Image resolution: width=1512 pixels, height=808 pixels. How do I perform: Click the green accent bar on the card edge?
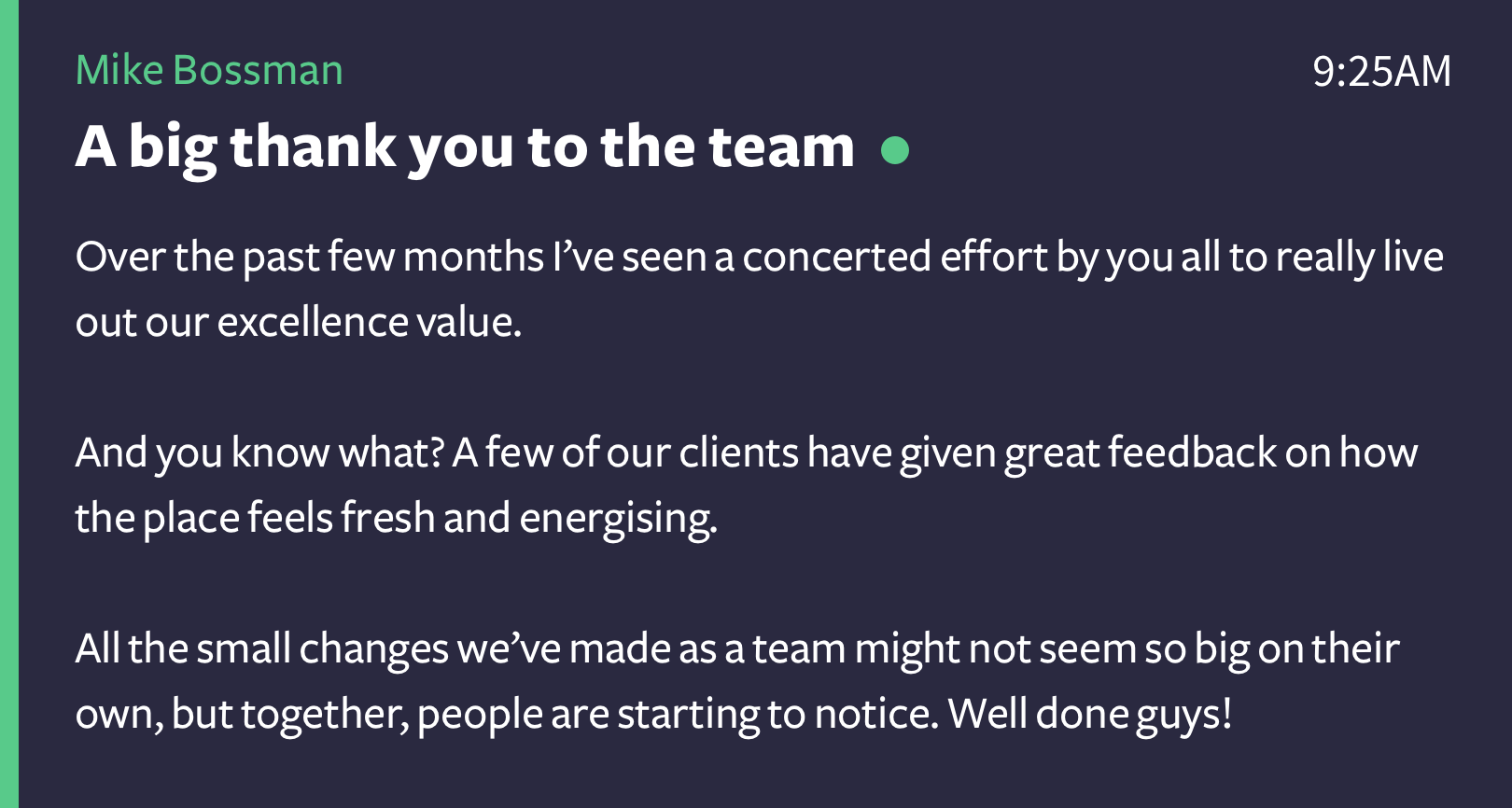[x=8, y=404]
